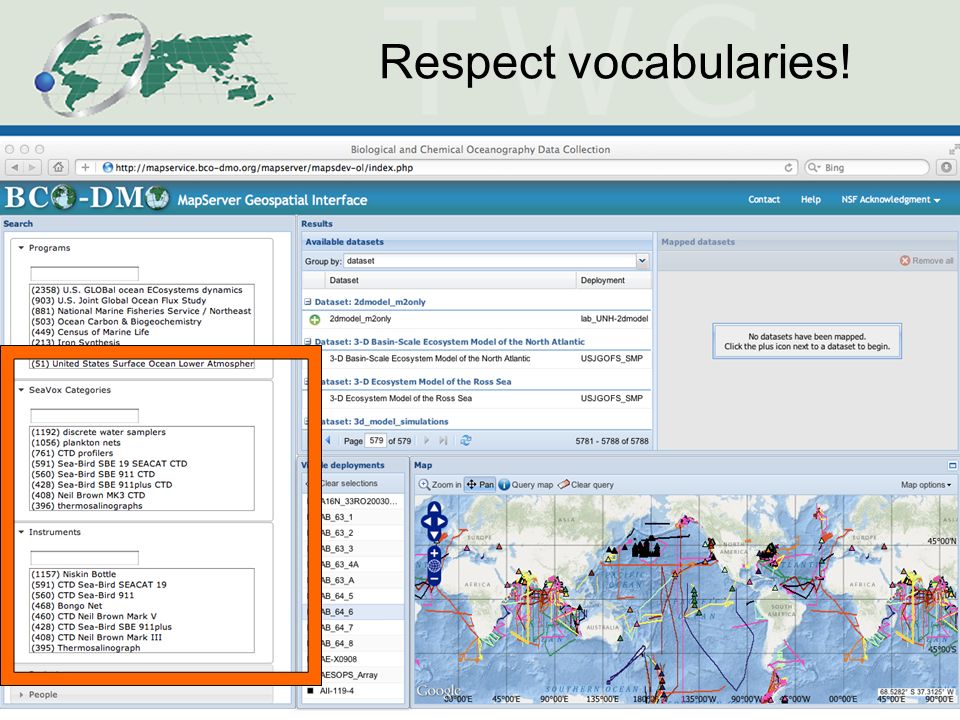
Task: Select deployment AB_63_1
Action: (337, 517)
